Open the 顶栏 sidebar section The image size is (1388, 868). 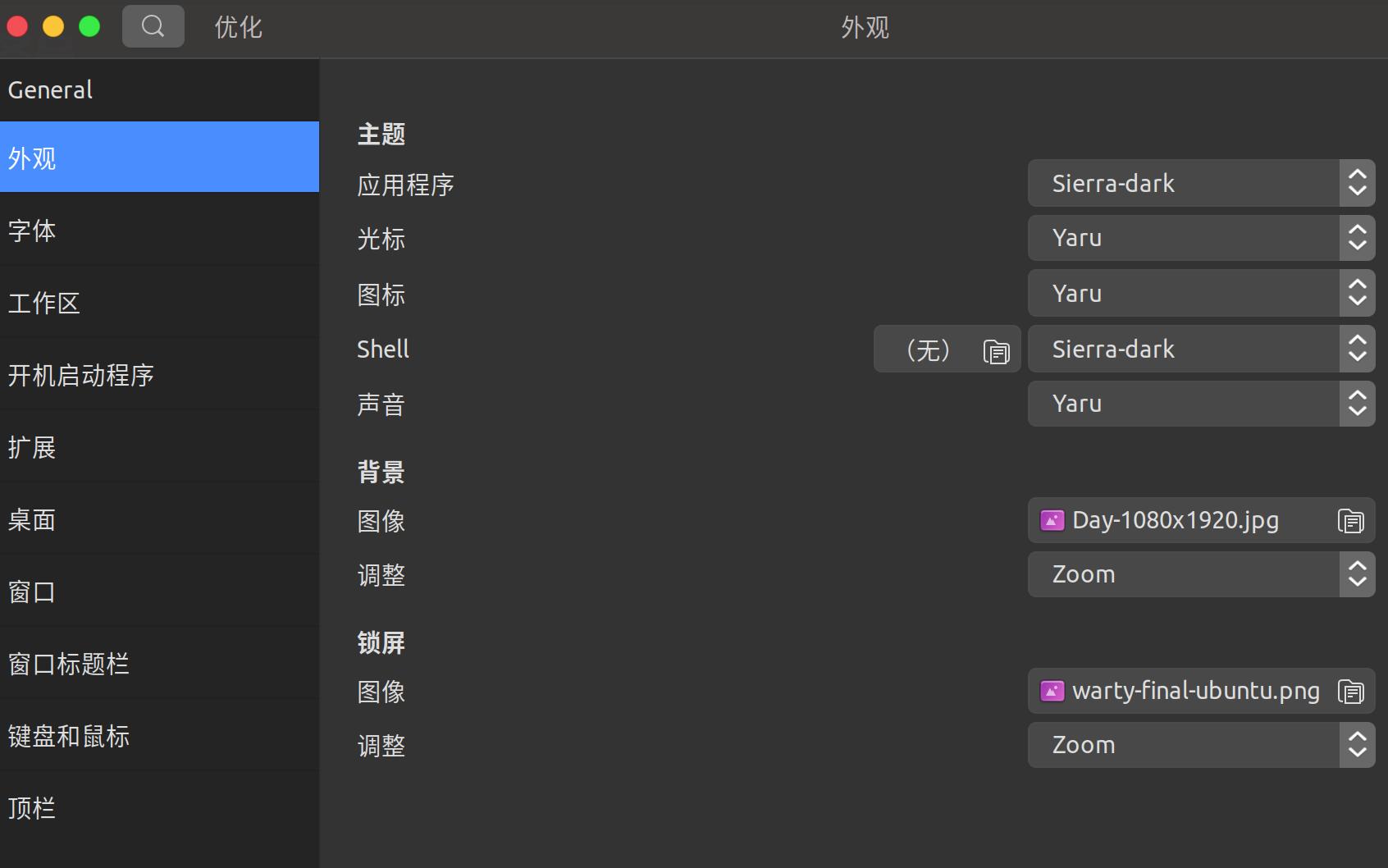click(159, 808)
